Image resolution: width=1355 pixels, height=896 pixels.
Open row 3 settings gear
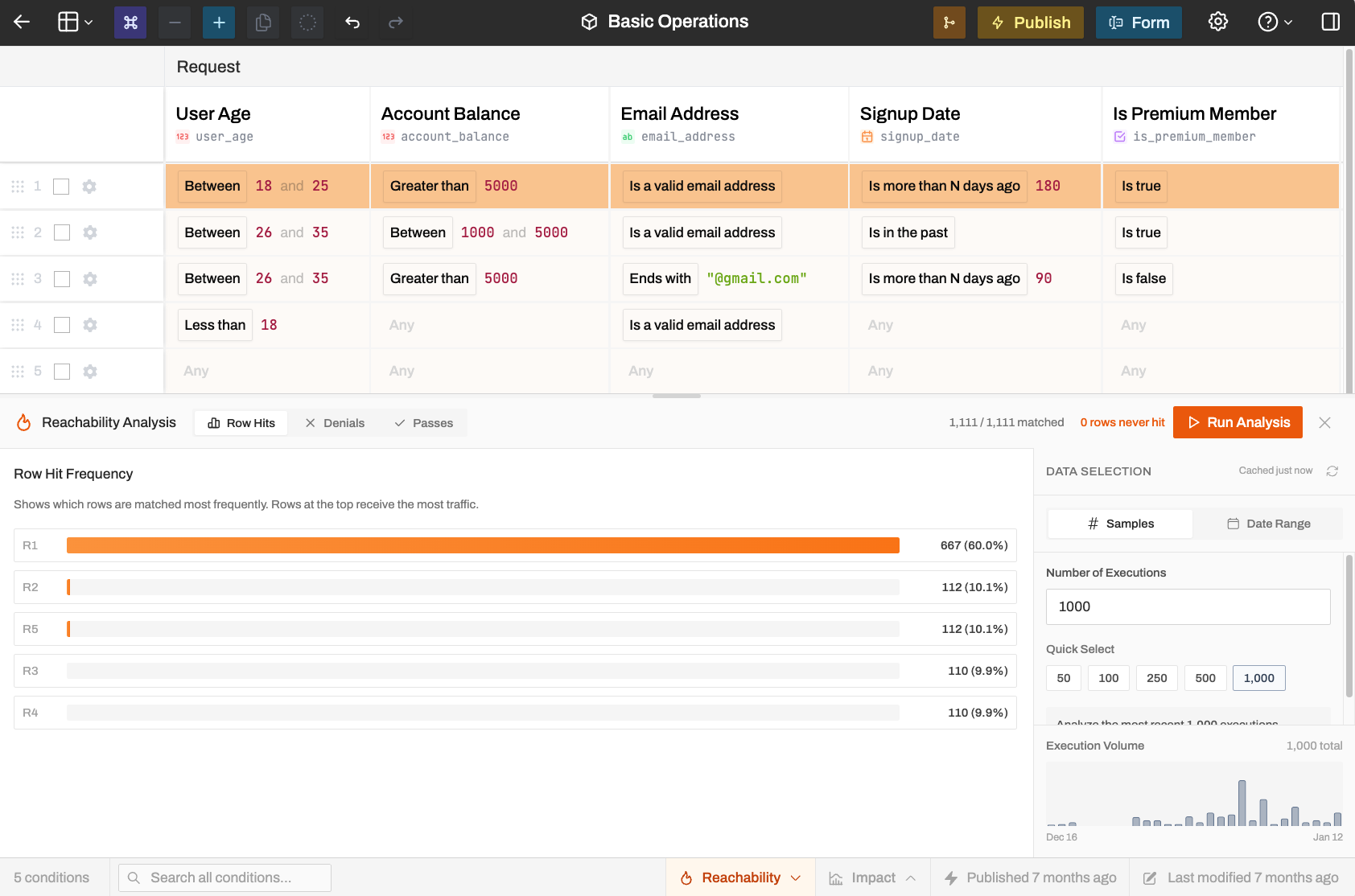pyautogui.click(x=90, y=279)
